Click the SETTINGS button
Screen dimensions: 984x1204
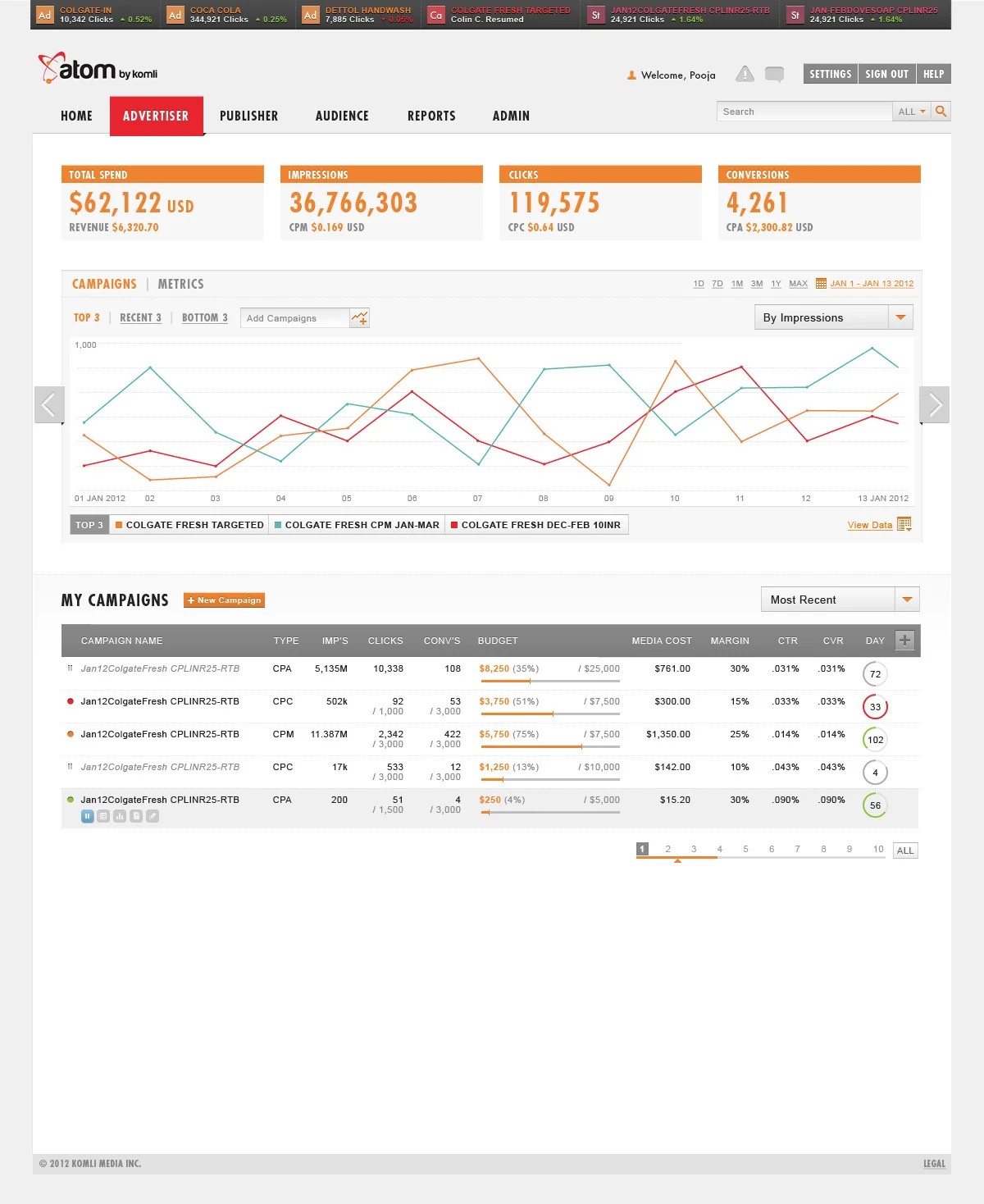[831, 74]
